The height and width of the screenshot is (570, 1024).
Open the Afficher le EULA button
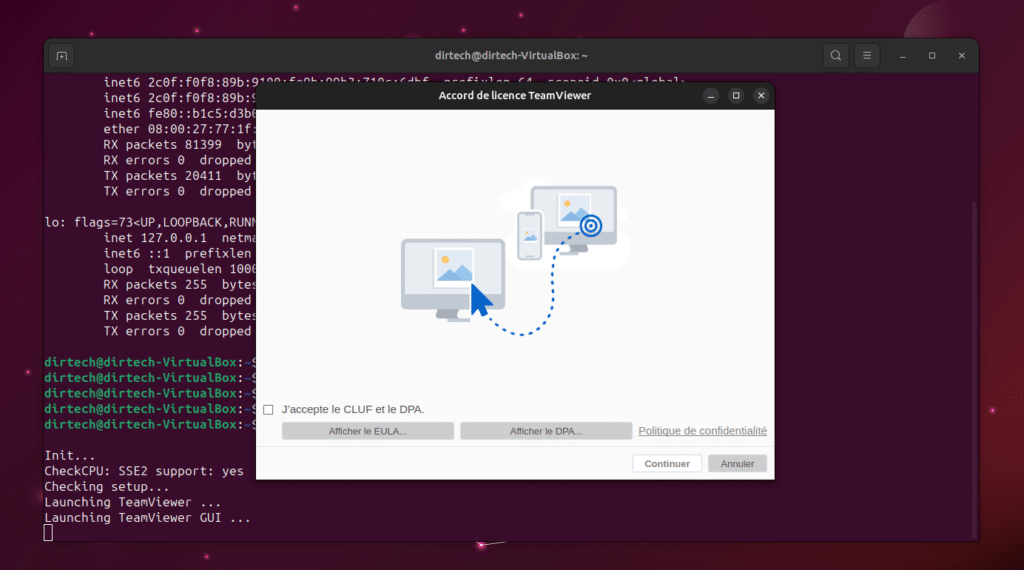(x=368, y=431)
